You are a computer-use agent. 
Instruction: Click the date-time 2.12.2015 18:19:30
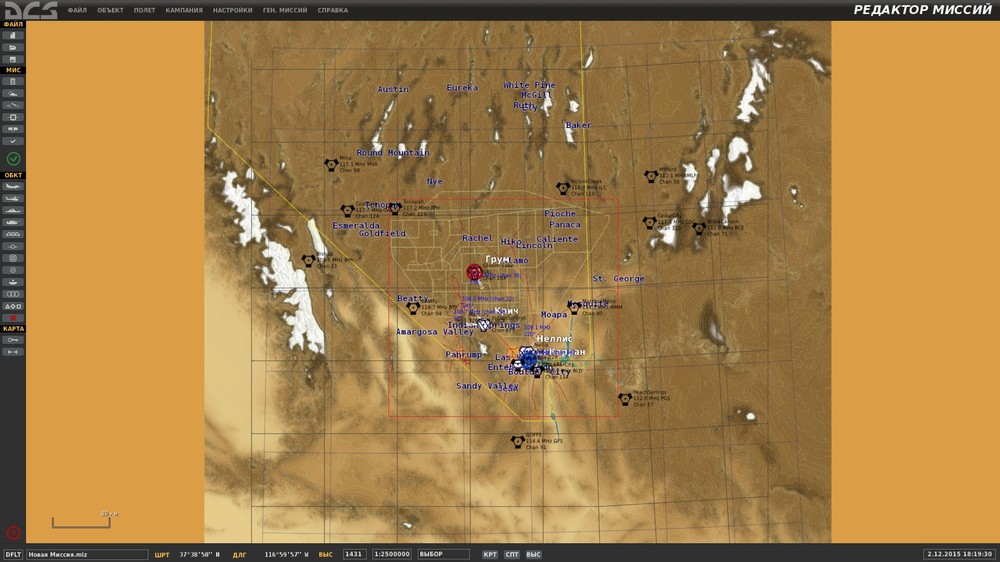[959, 554]
